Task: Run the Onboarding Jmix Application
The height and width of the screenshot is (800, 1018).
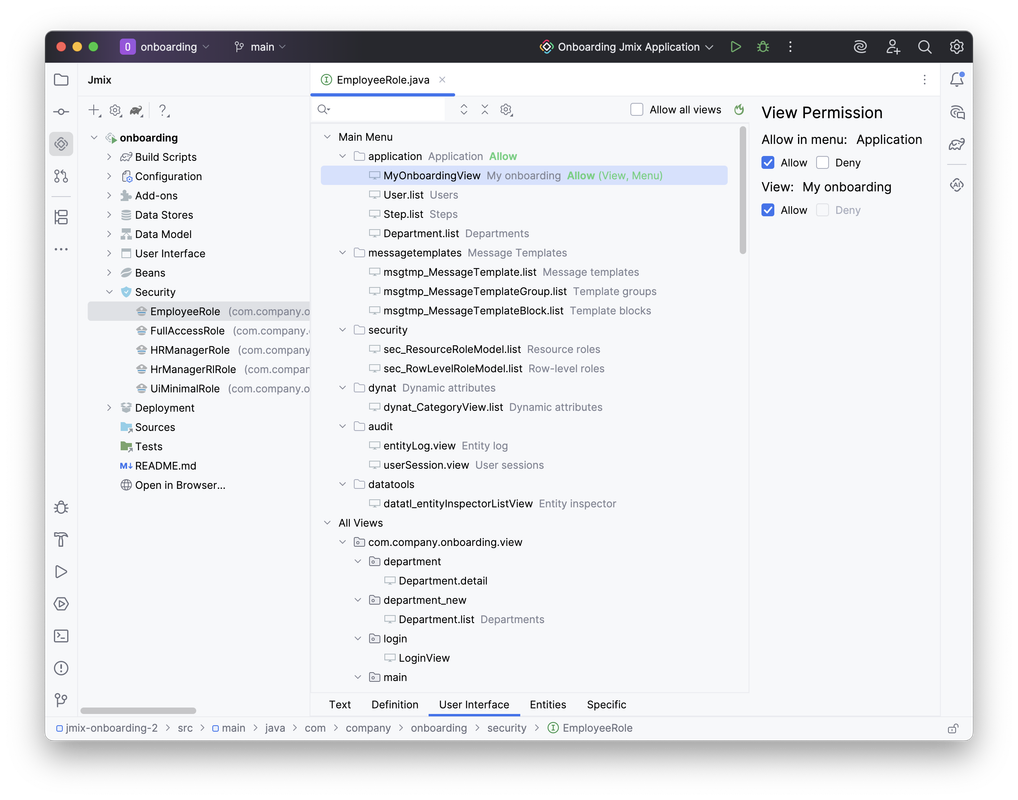Action: (736, 47)
